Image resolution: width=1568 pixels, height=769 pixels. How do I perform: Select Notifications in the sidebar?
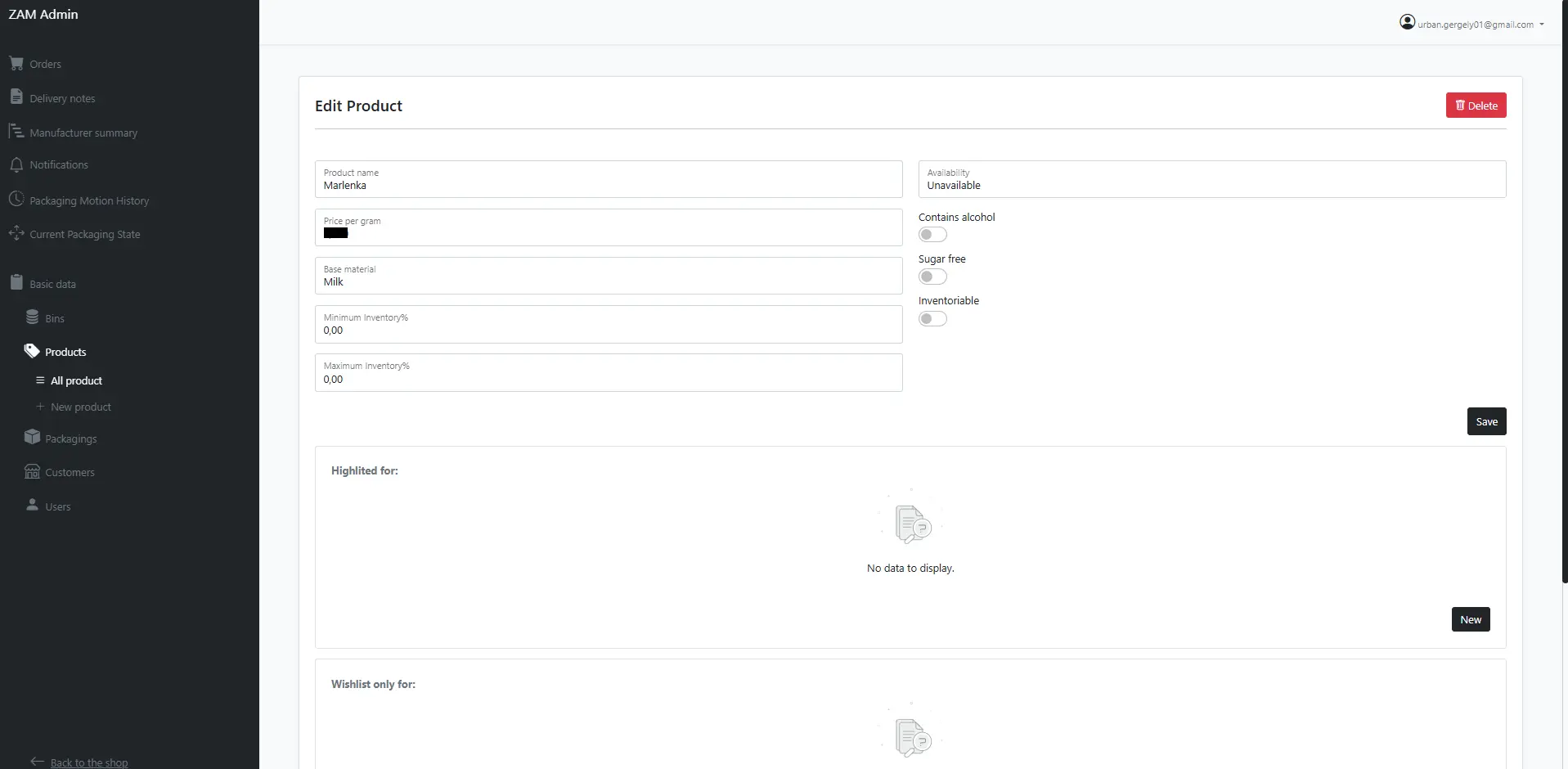(59, 164)
